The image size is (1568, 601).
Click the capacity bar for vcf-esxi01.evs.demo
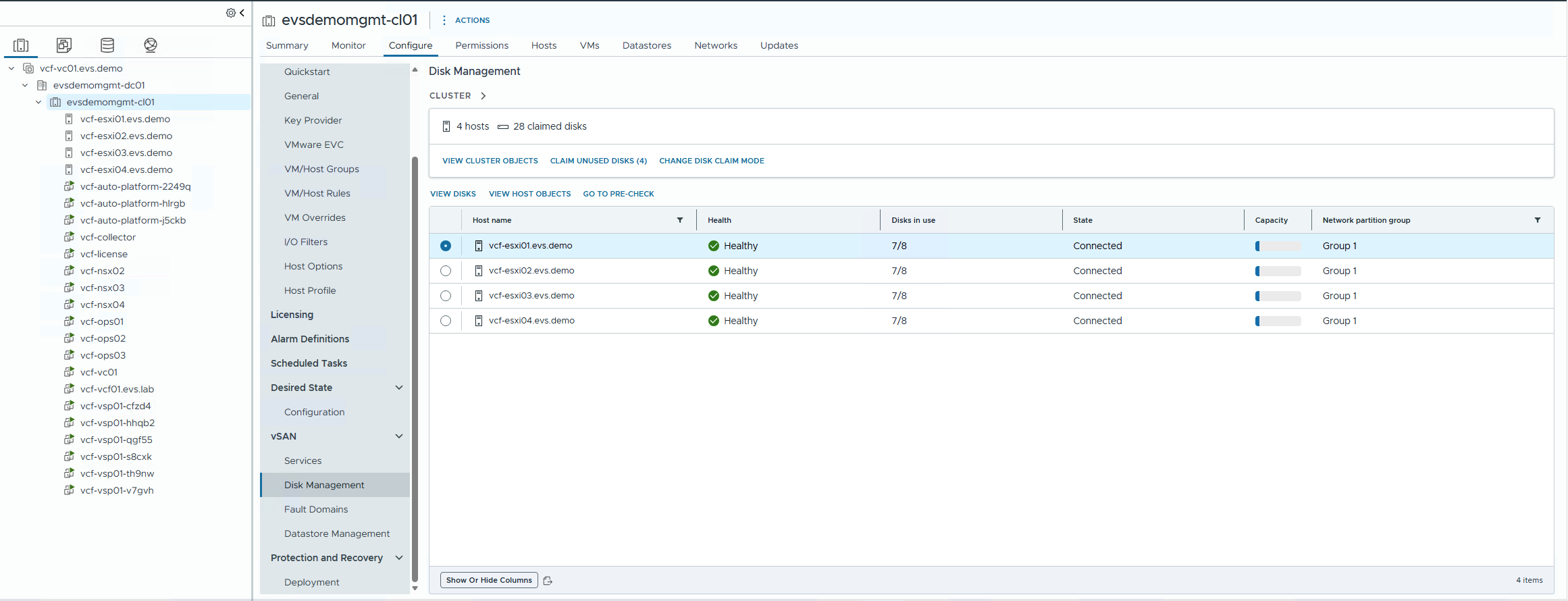click(x=1278, y=246)
